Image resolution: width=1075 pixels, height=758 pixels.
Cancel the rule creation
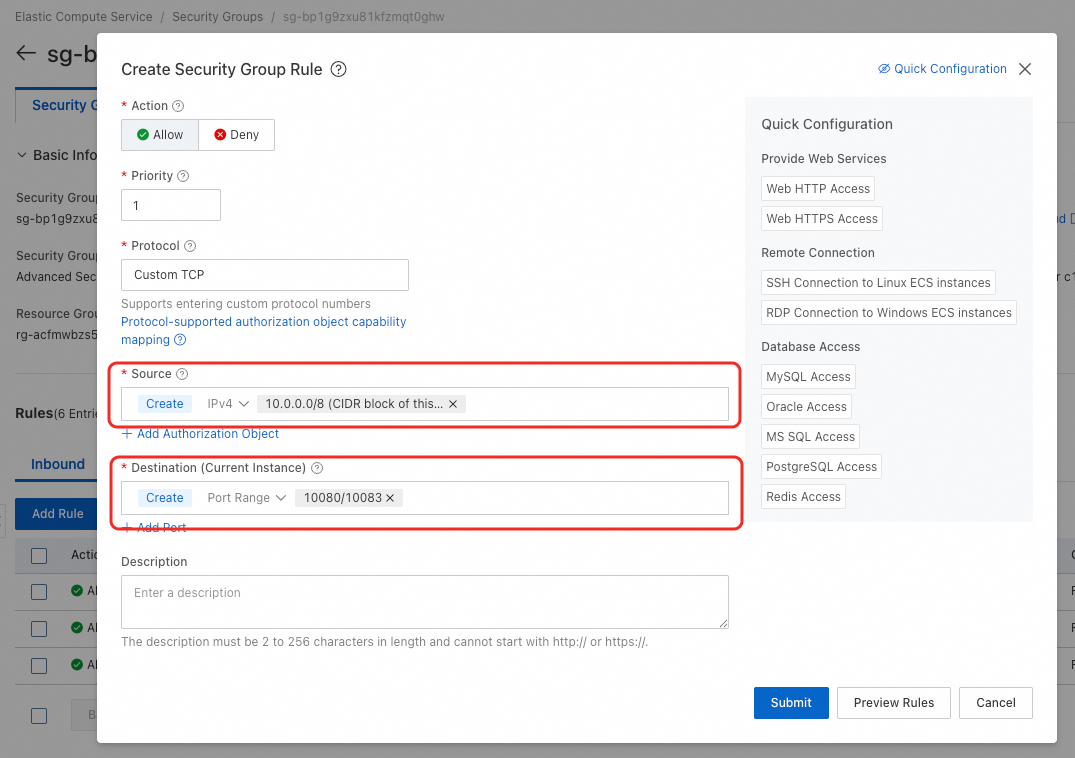click(995, 702)
